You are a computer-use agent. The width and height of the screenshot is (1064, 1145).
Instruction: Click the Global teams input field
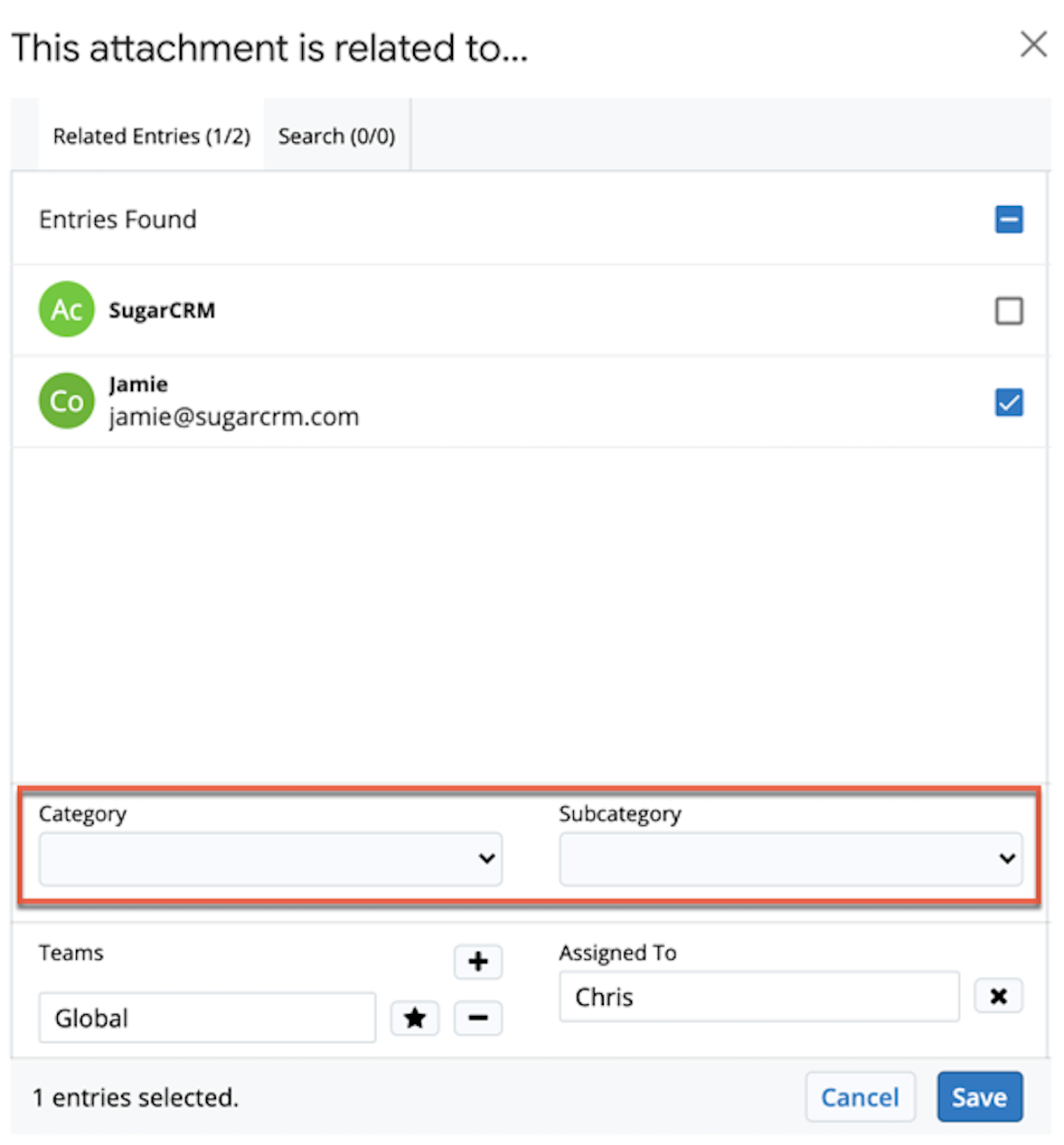pyautogui.click(x=207, y=1018)
